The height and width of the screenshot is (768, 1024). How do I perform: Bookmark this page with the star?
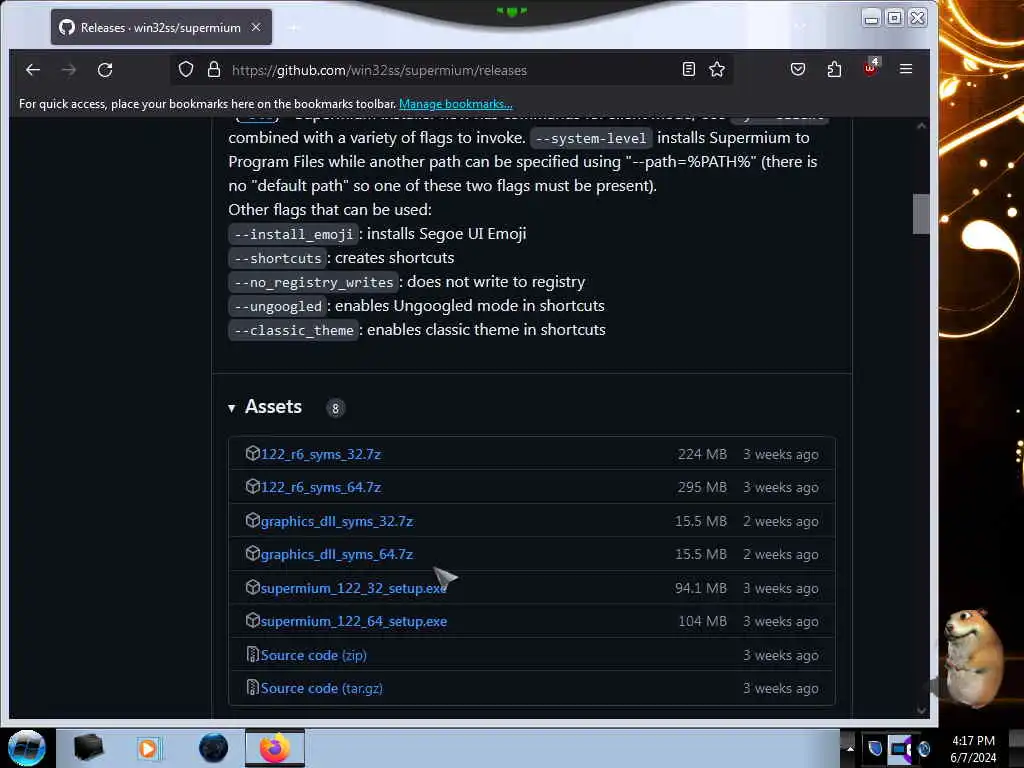717,69
